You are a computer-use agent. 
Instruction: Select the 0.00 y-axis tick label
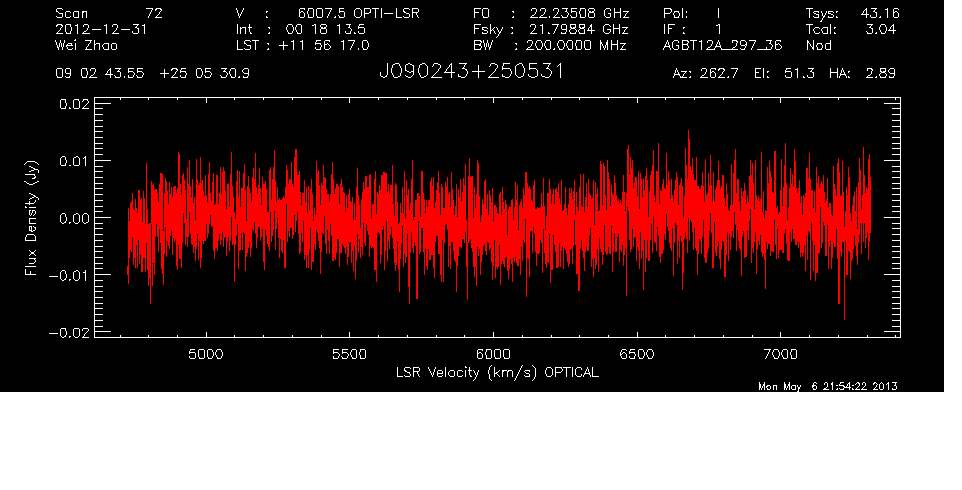pos(74,218)
